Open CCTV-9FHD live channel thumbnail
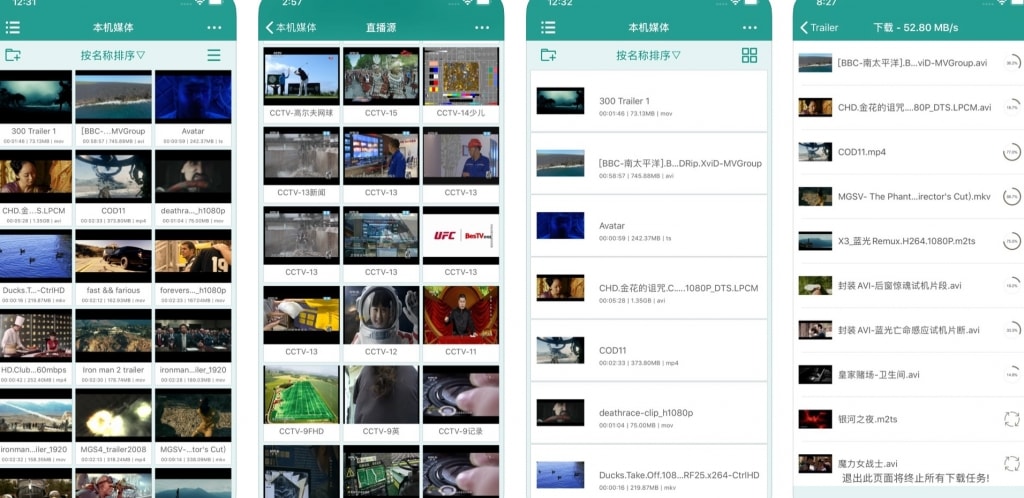This screenshot has width=1024, height=498. tap(302, 395)
